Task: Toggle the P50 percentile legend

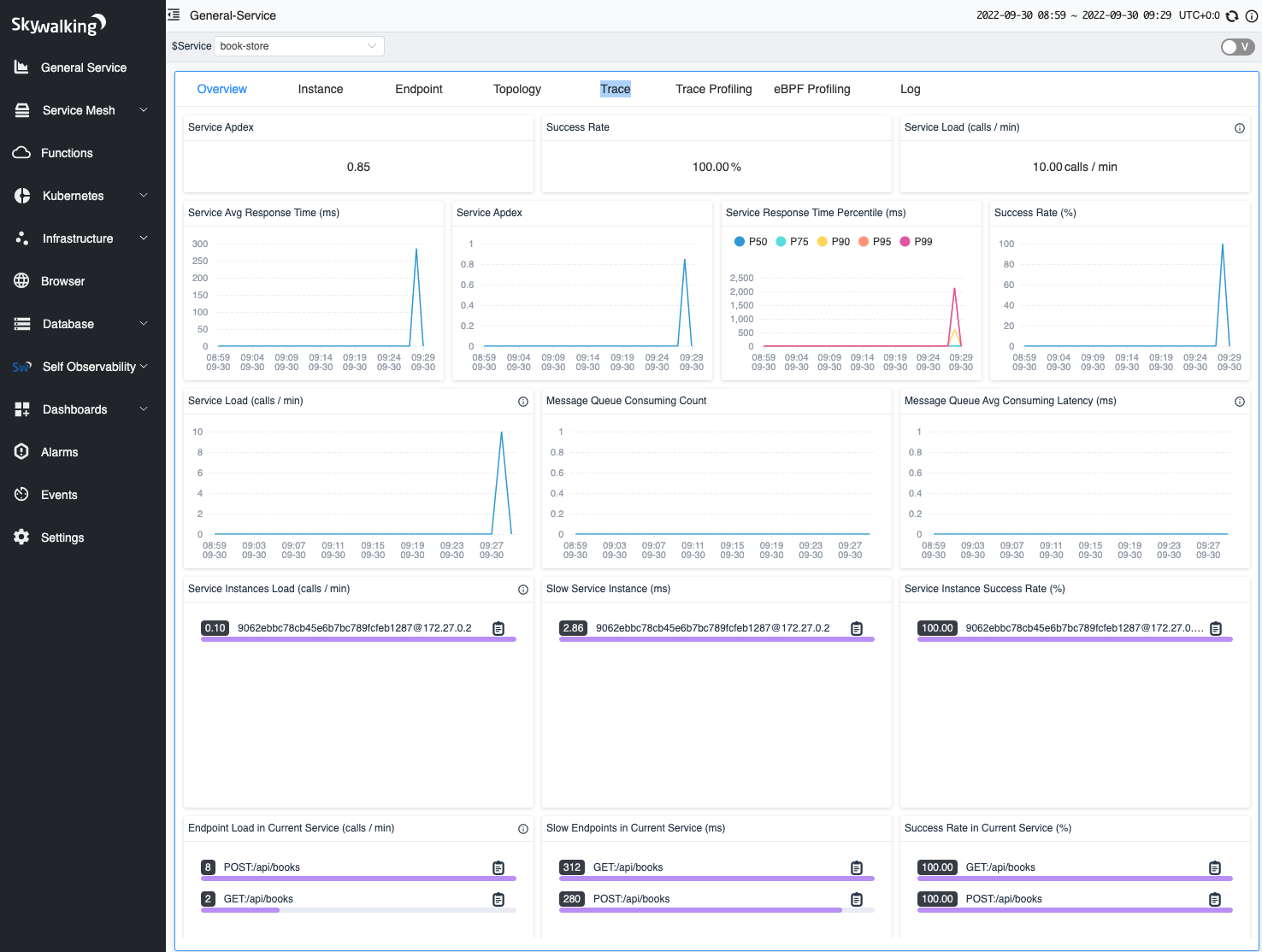Action: tap(750, 241)
